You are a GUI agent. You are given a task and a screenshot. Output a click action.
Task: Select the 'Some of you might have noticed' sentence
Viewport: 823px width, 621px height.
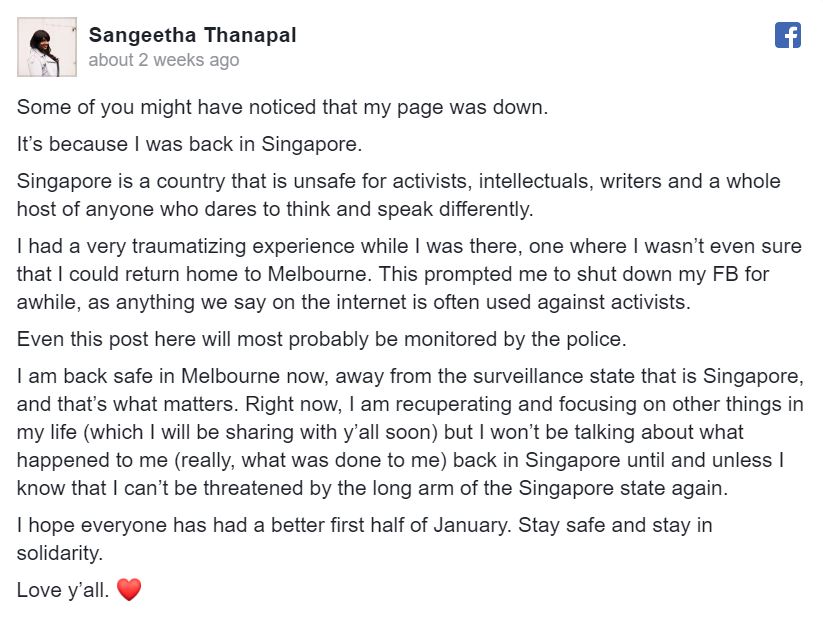tap(282, 108)
